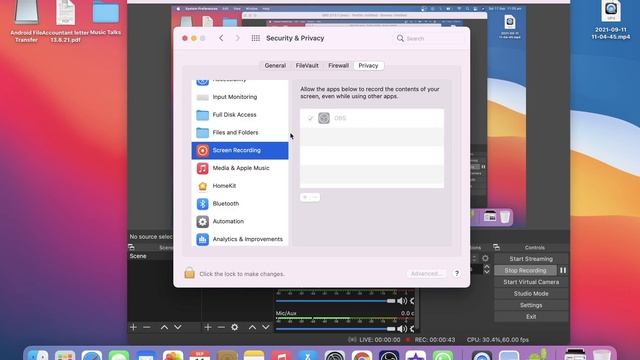Select HomeKit in the privacy list

coord(240,186)
